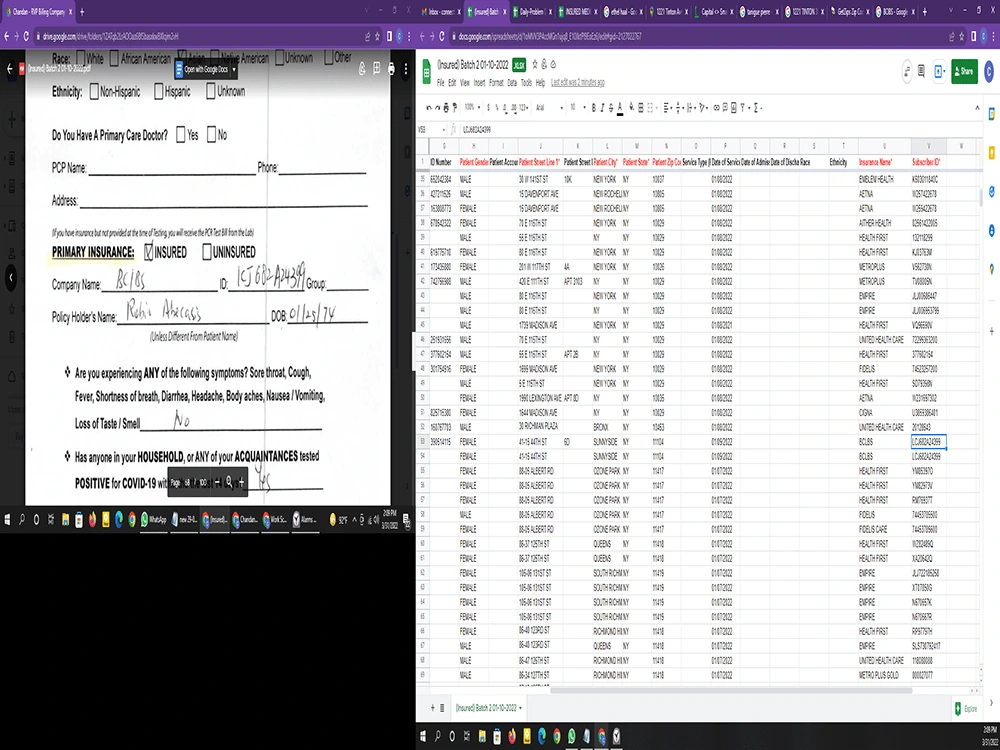Open the Format menu in Sheets
The height and width of the screenshot is (750, 1000).
coord(496,83)
